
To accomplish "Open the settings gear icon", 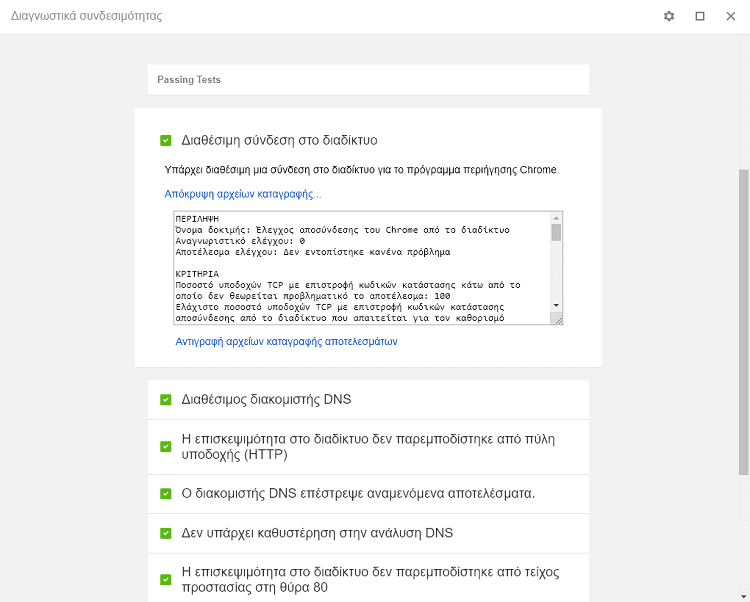I will [x=669, y=16].
